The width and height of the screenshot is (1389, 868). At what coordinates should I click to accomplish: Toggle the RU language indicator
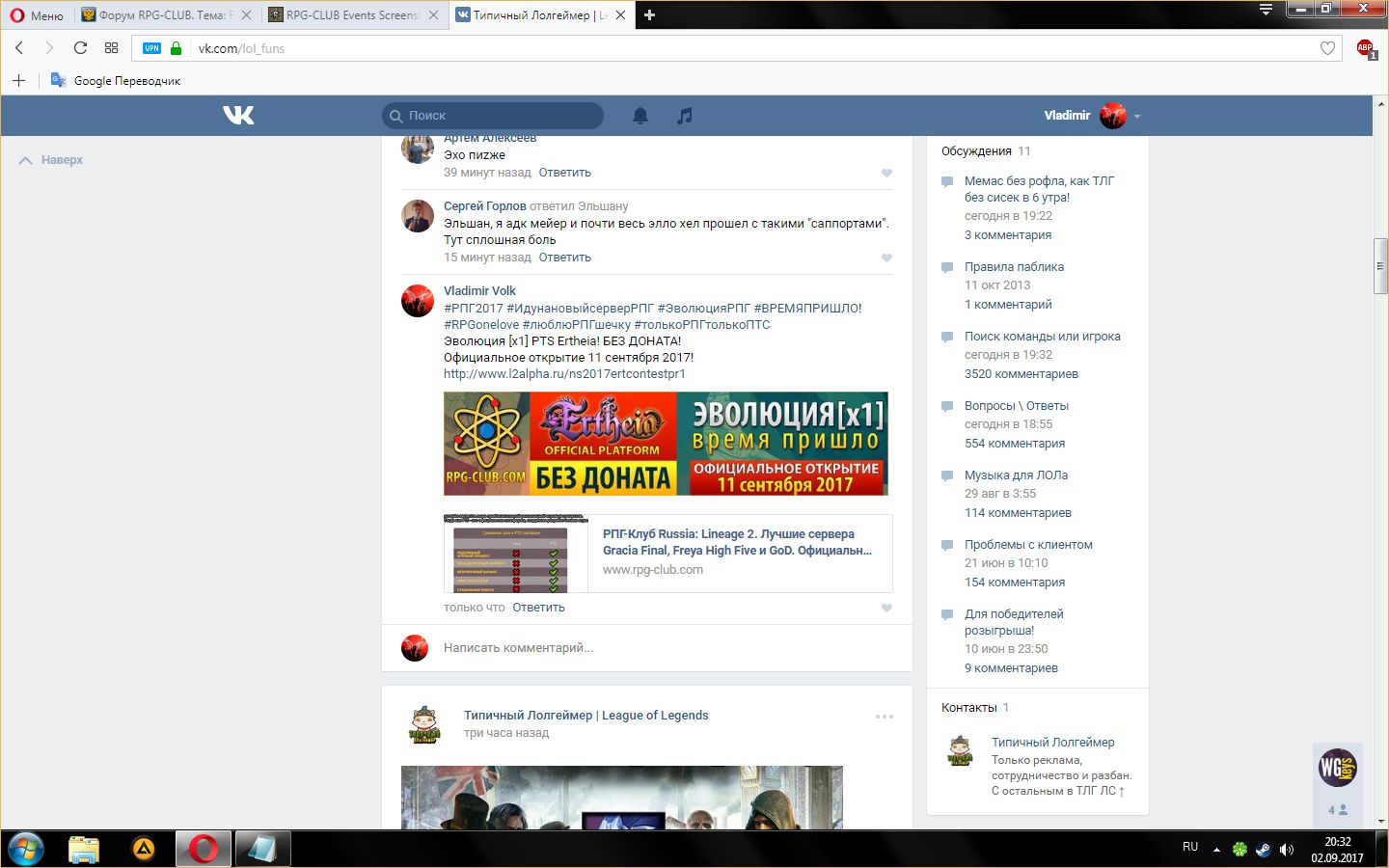pos(1190,847)
